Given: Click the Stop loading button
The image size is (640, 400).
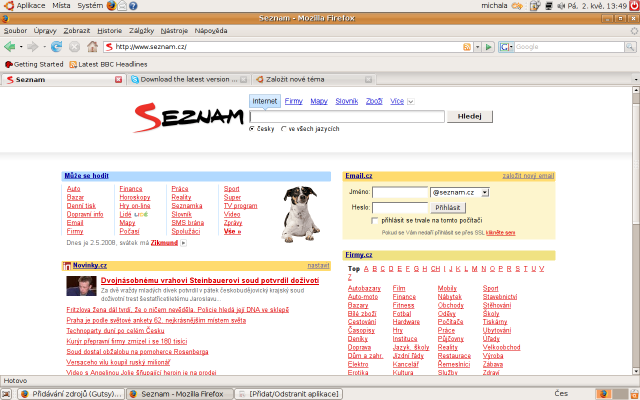Looking at the screenshot, I should click(x=74, y=47).
